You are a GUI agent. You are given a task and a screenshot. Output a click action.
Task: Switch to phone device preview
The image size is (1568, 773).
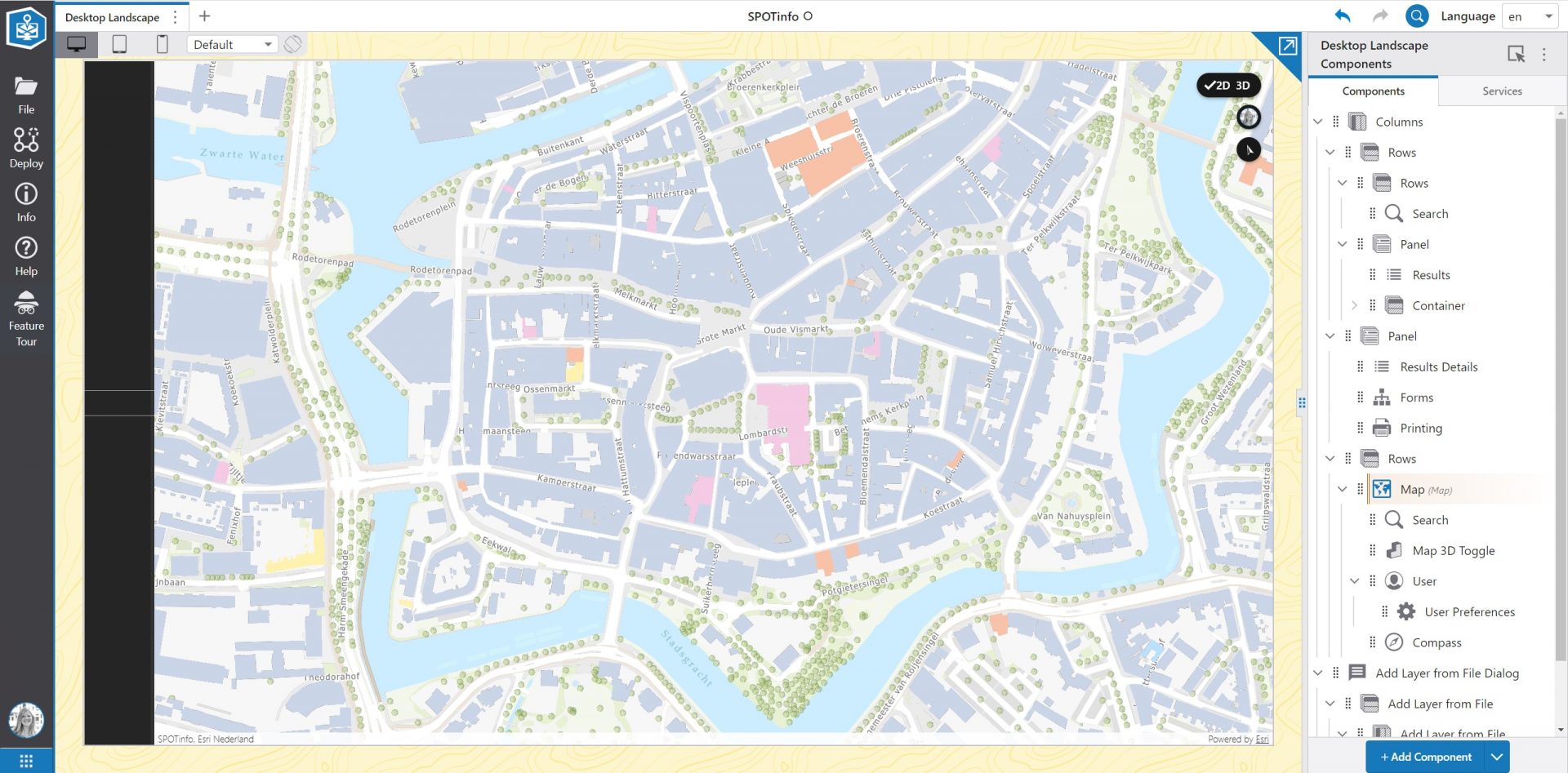click(162, 45)
